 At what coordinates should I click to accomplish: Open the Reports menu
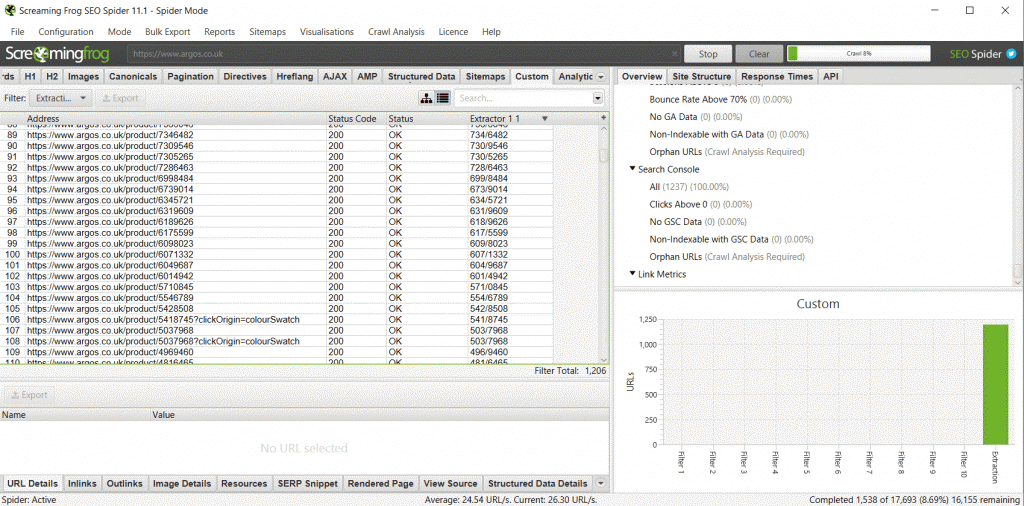pyautogui.click(x=219, y=31)
